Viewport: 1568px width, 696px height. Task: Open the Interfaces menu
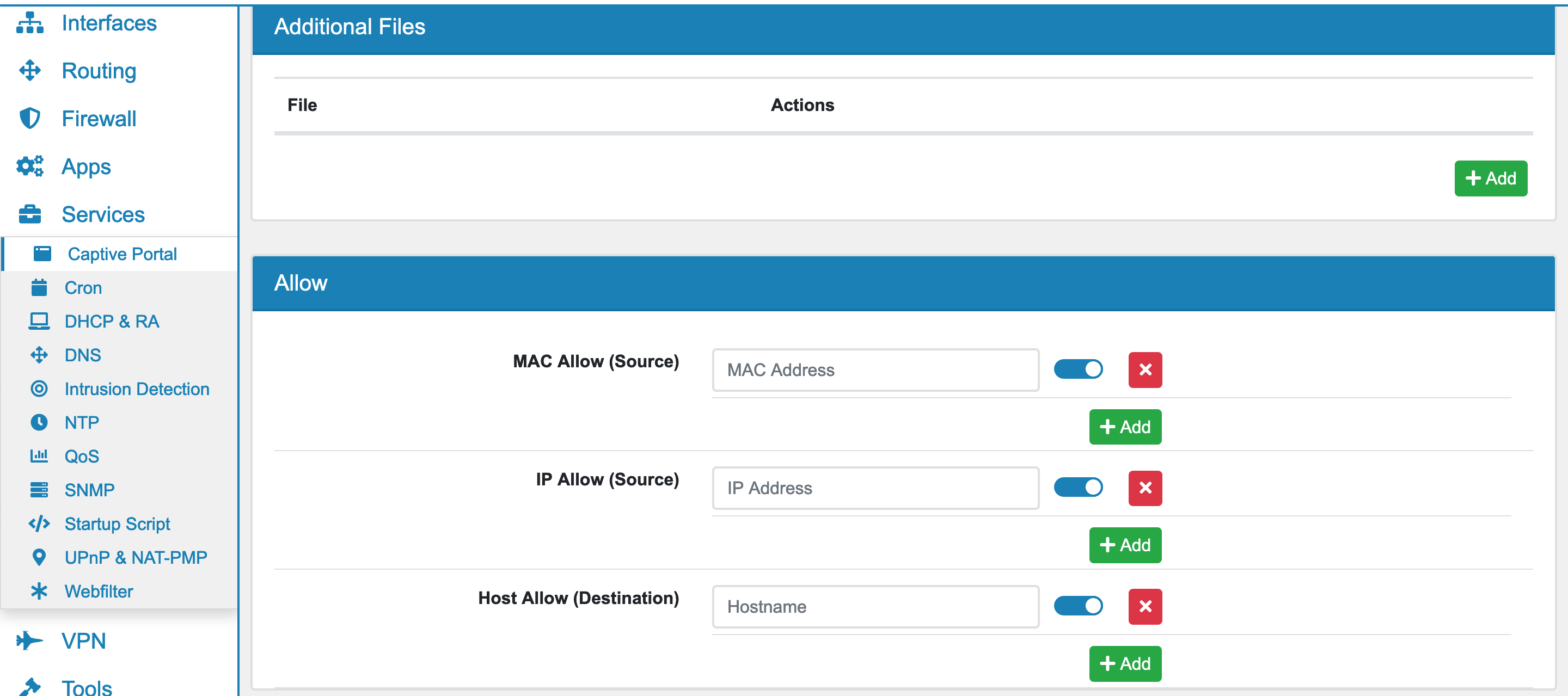[x=109, y=23]
